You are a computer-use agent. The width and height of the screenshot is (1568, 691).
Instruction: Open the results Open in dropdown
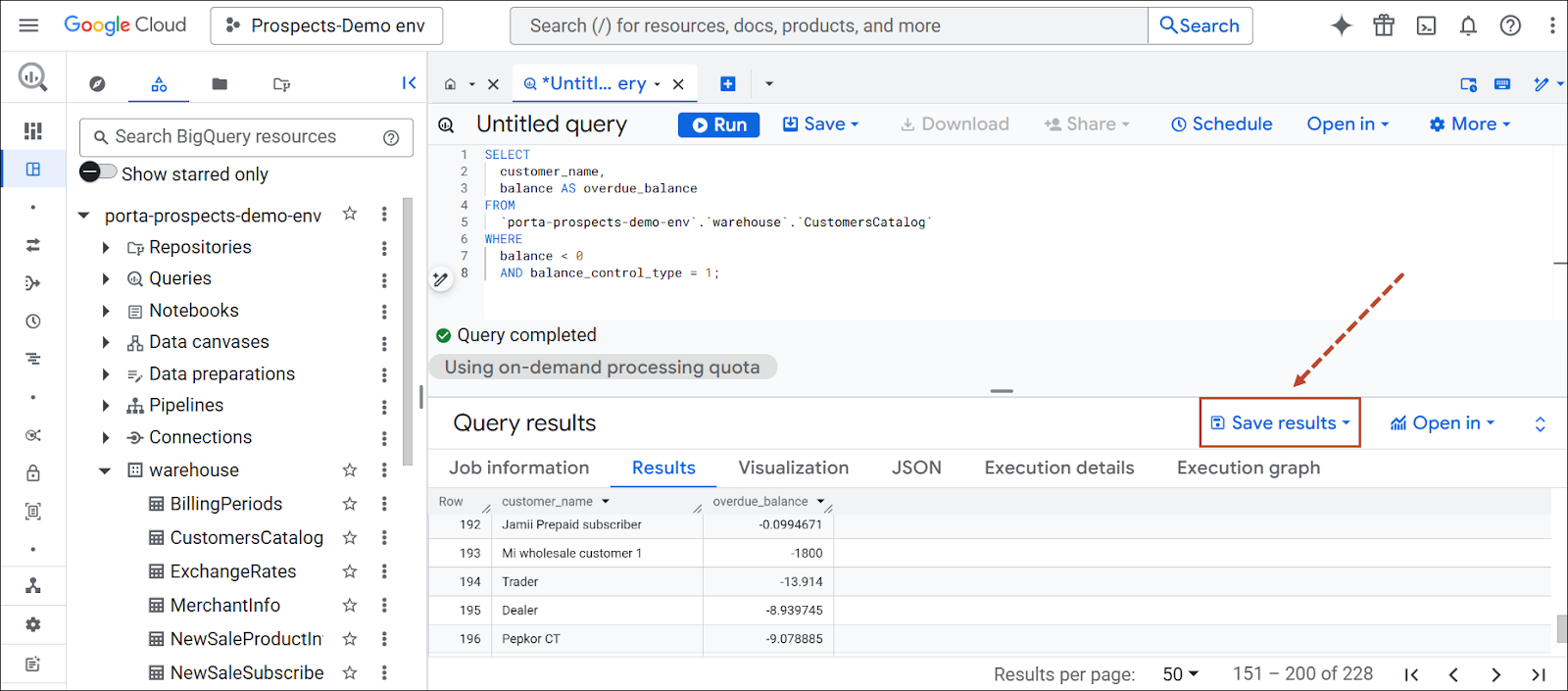(x=1443, y=422)
